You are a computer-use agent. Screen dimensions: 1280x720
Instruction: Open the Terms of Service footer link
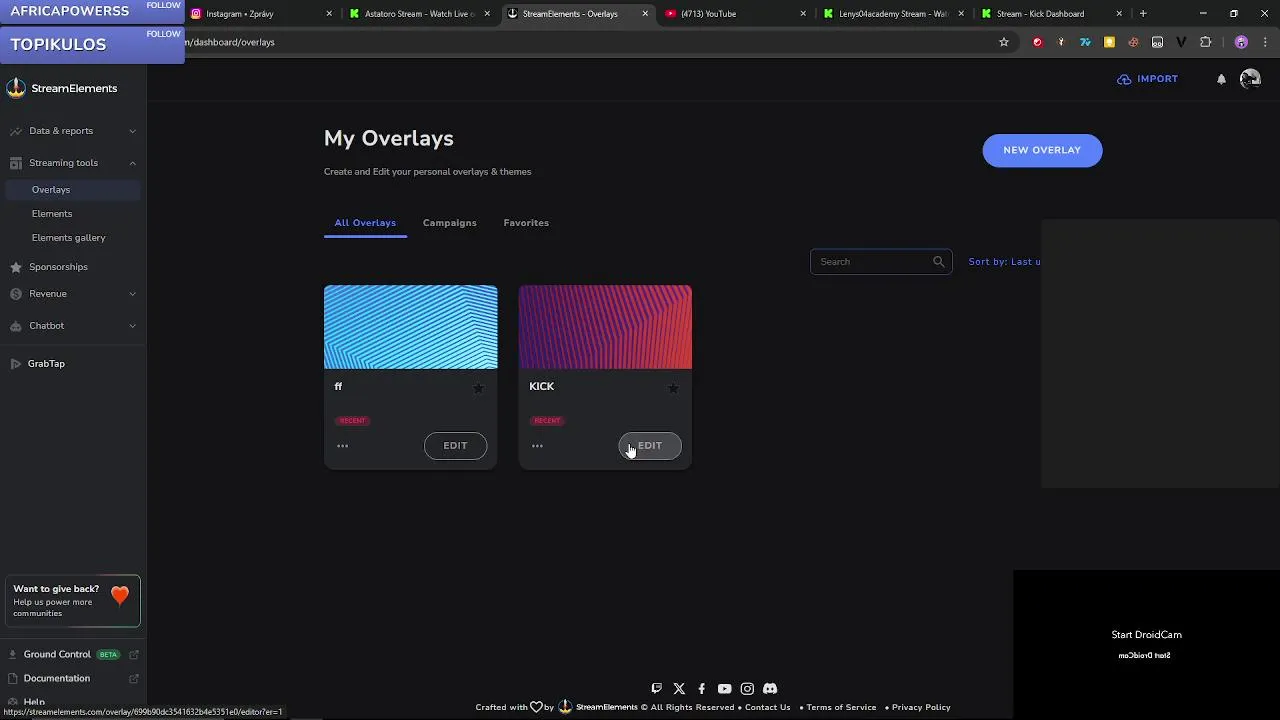pyautogui.click(x=841, y=707)
